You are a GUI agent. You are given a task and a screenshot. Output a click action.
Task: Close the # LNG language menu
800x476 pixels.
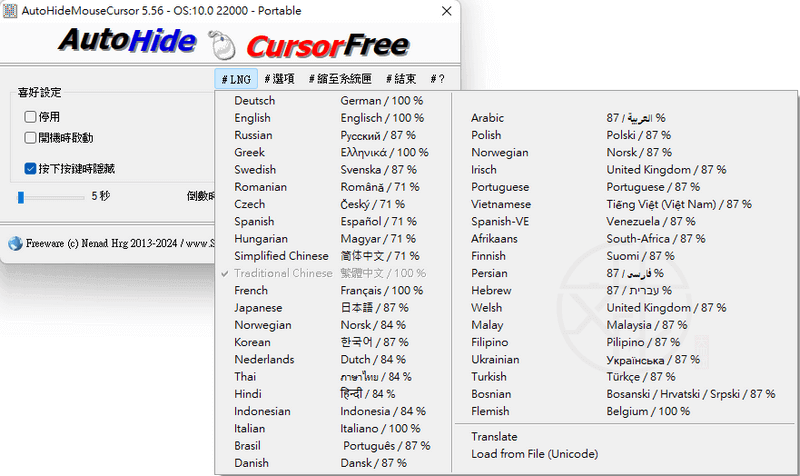click(x=236, y=79)
